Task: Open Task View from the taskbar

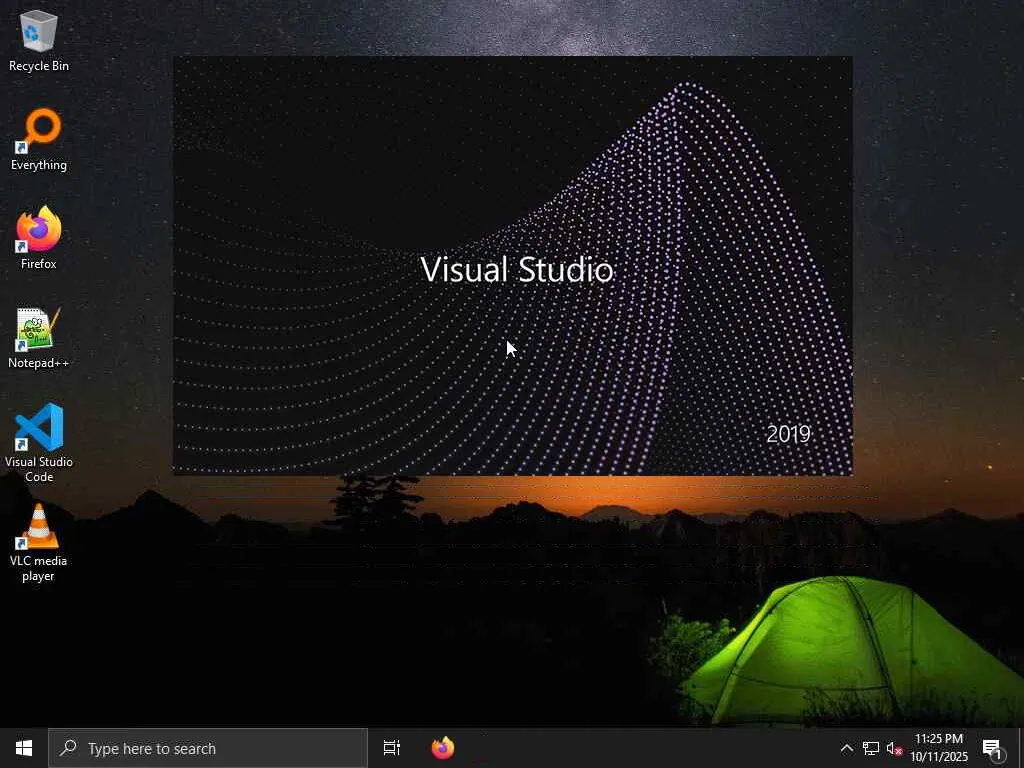Action: pyautogui.click(x=392, y=748)
